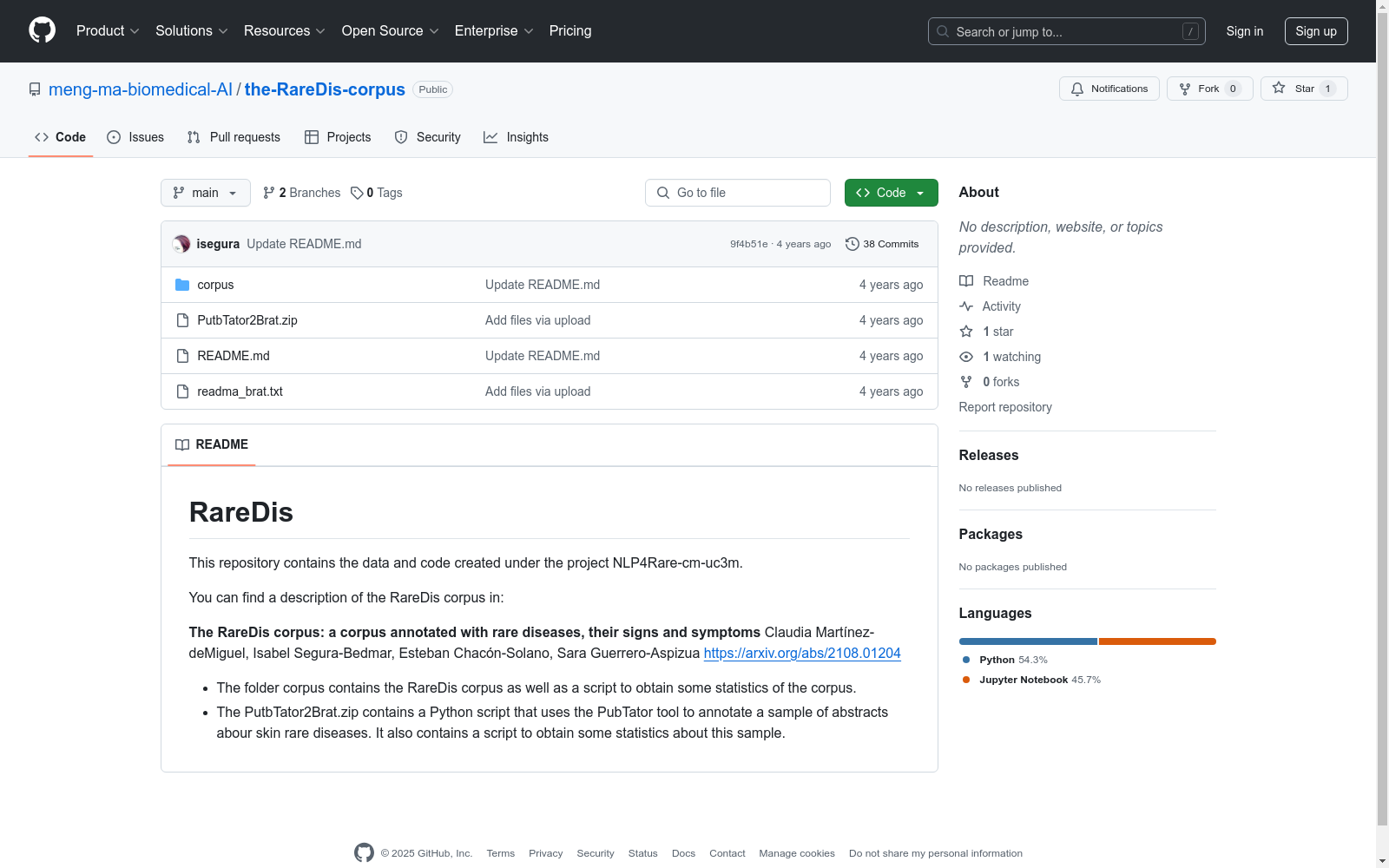Image resolution: width=1389 pixels, height=868 pixels.
Task: Switch to the Issues tab
Action: (x=135, y=137)
